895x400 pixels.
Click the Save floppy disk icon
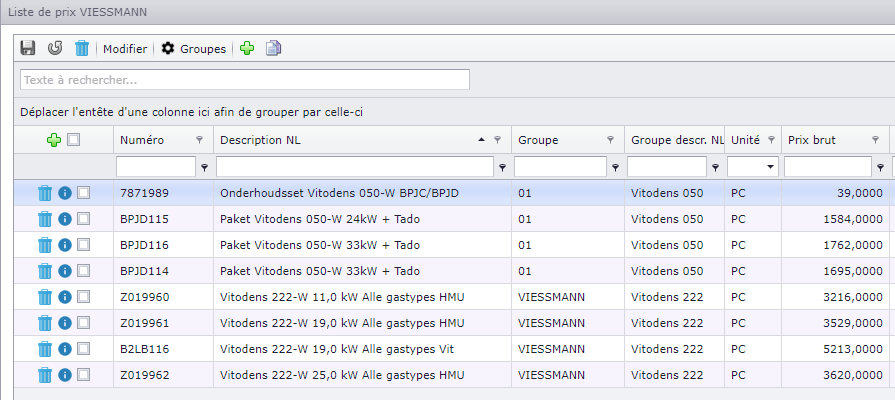pyautogui.click(x=27, y=48)
